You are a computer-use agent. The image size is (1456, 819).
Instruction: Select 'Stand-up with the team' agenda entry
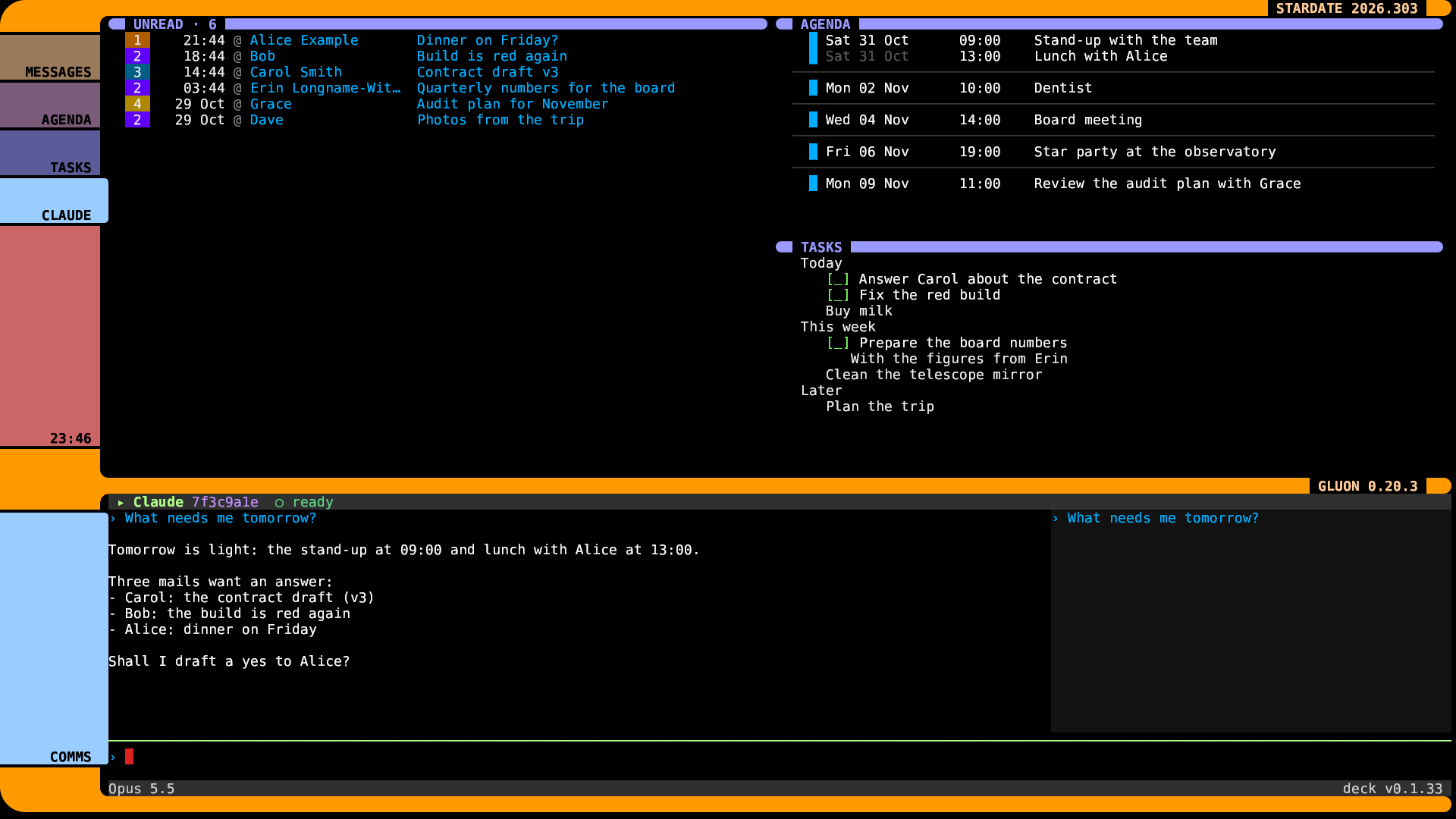coord(1126,40)
